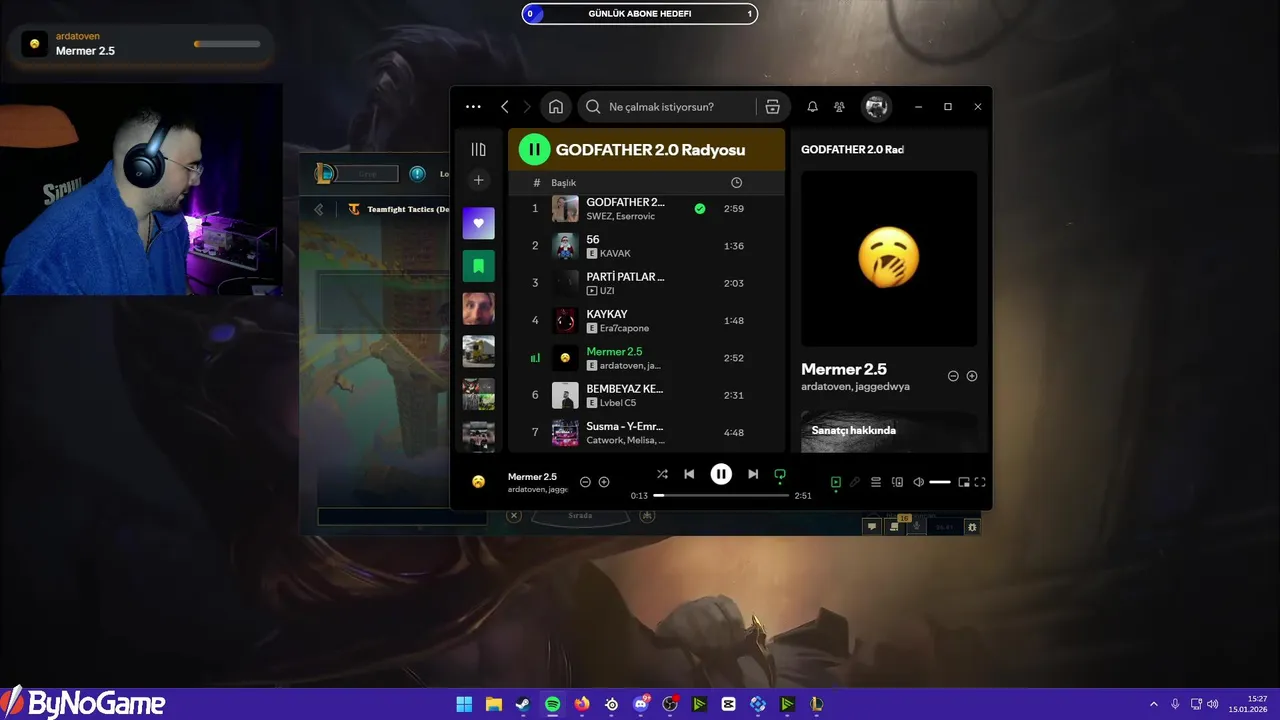Create new playlist with plus icon
The width and height of the screenshot is (1280, 720).
pos(478,180)
